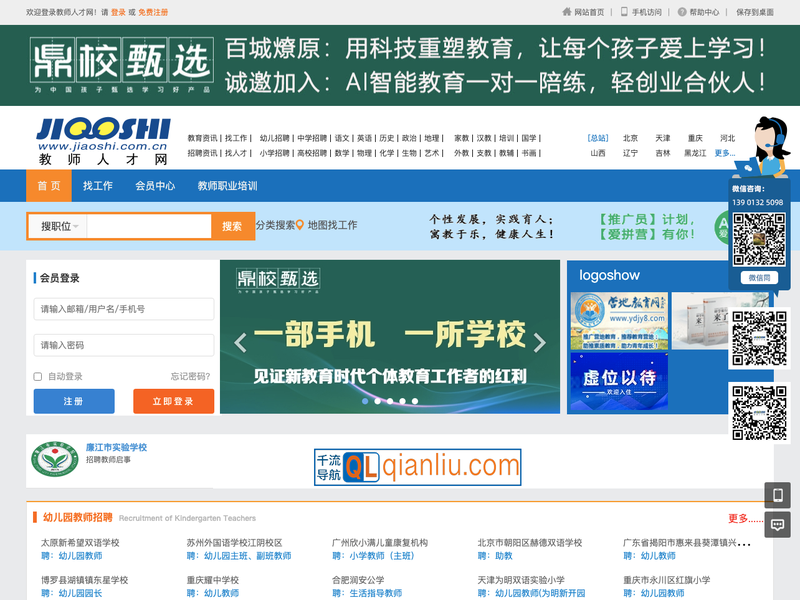Select the last carousel indicator dot
The height and width of the screenshot is (600, 800).
coord(416,401)
